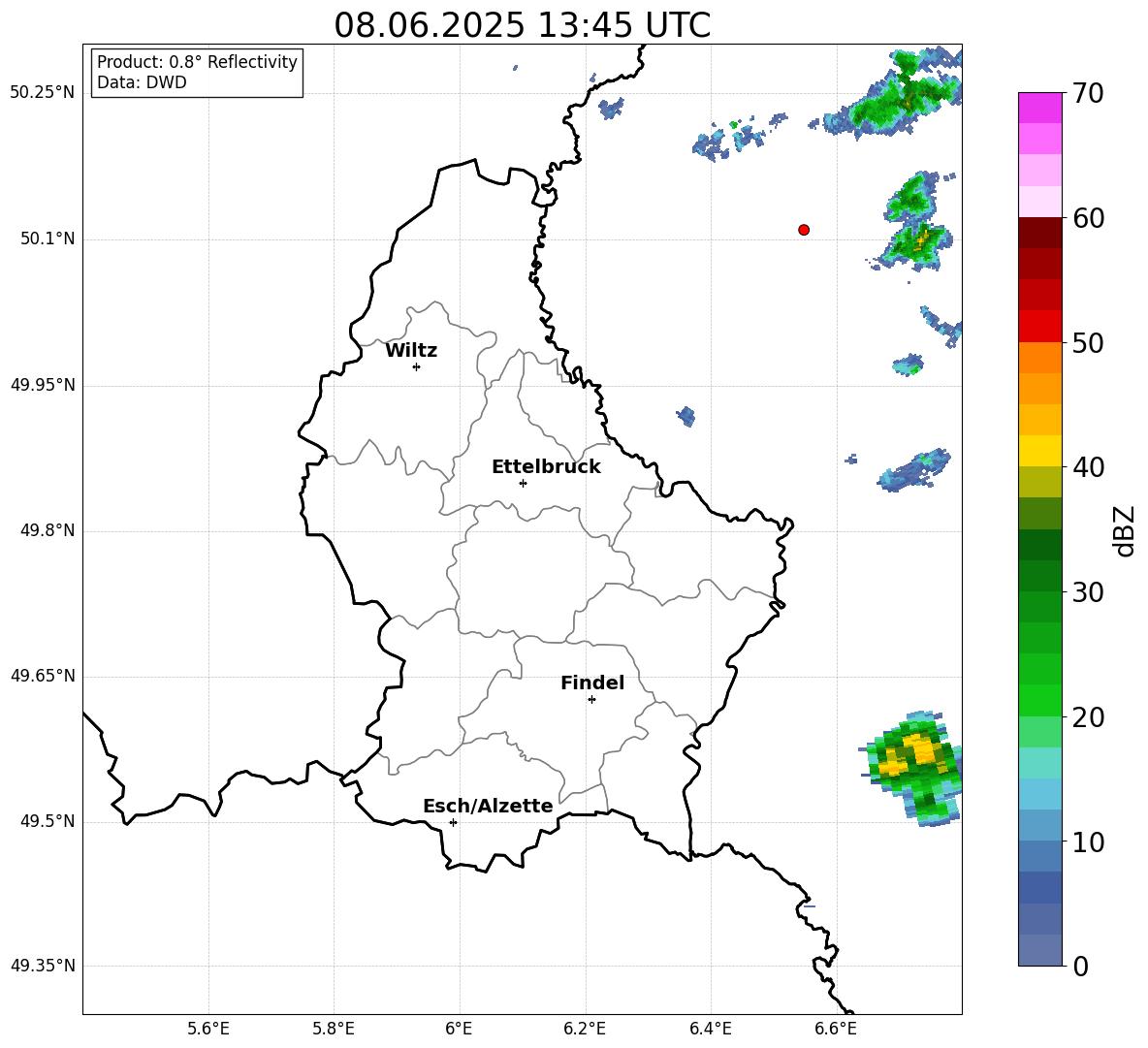Pick the magenta swatch at top of colorbar
This screenshot has height=1048, width=1148.
[x=1039, y=108]
